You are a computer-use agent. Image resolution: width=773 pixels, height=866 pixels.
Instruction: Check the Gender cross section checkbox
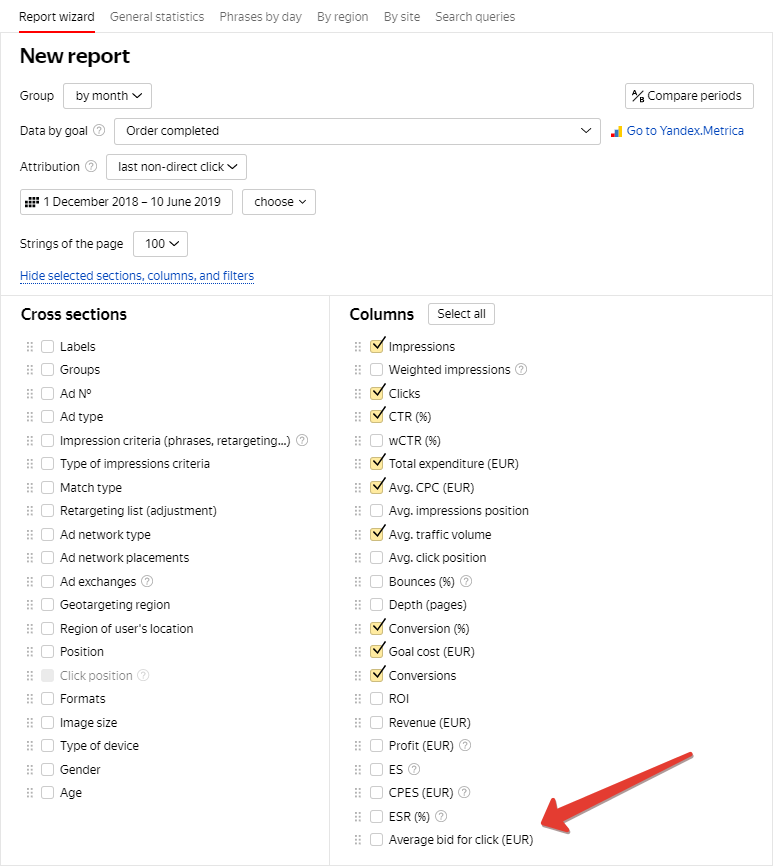[x=48, y=770]
